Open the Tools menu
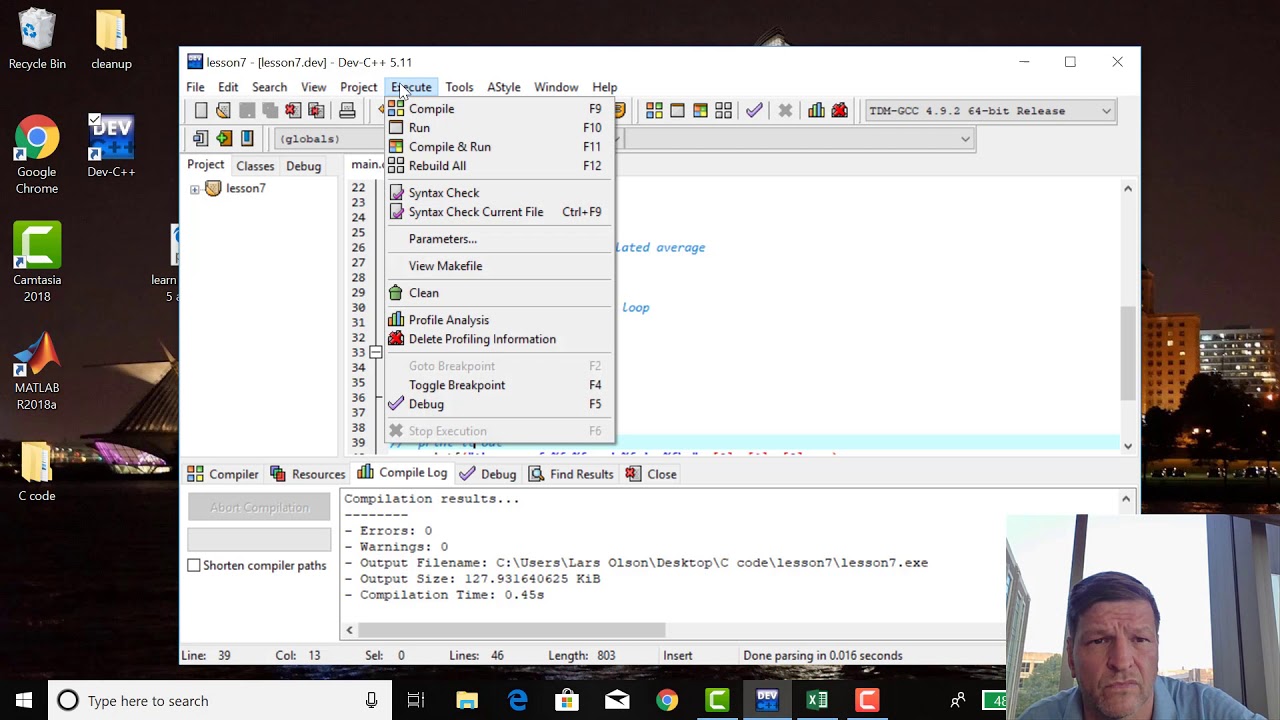1280x720 pixels. point(459,87)
